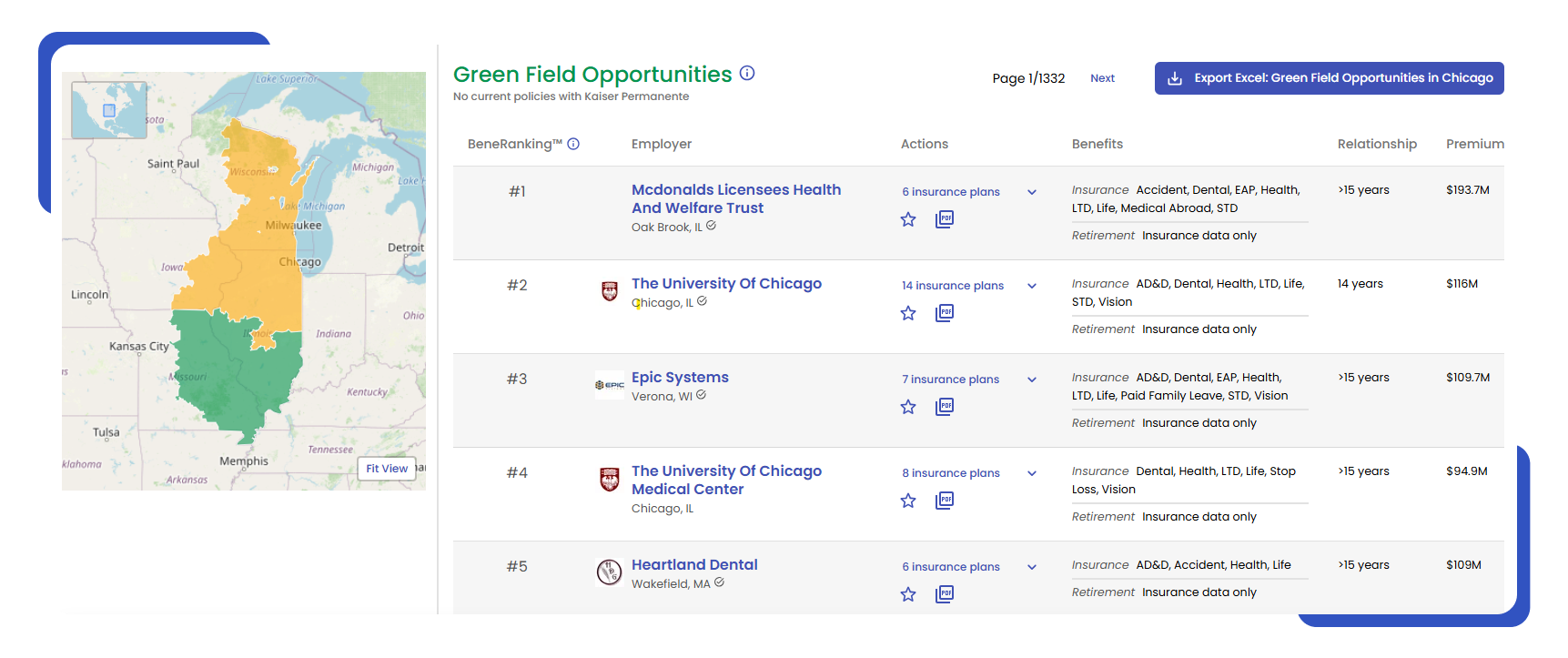Screen dimensions: 1568x658
Task: Click 'No current policies with Kaiser Permanente' subtitle
Action: coord(571,96)
